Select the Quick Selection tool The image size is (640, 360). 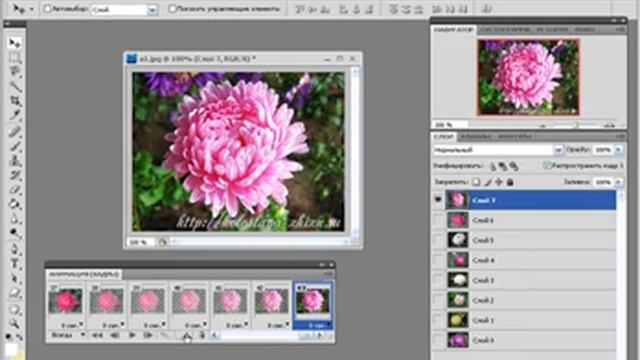click(15, 87)
